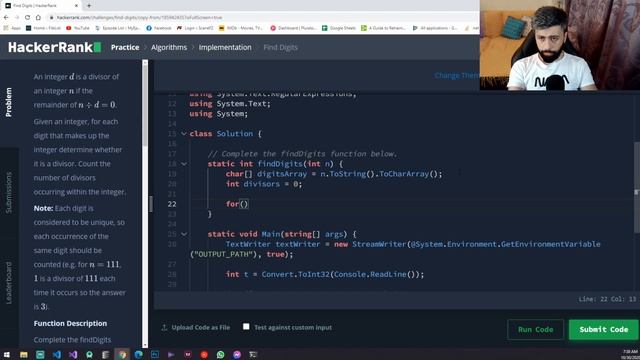The height and width of the screenshot is (360, 640).
Task: Open Messenger from the taskbar
Action: point(237,355)
